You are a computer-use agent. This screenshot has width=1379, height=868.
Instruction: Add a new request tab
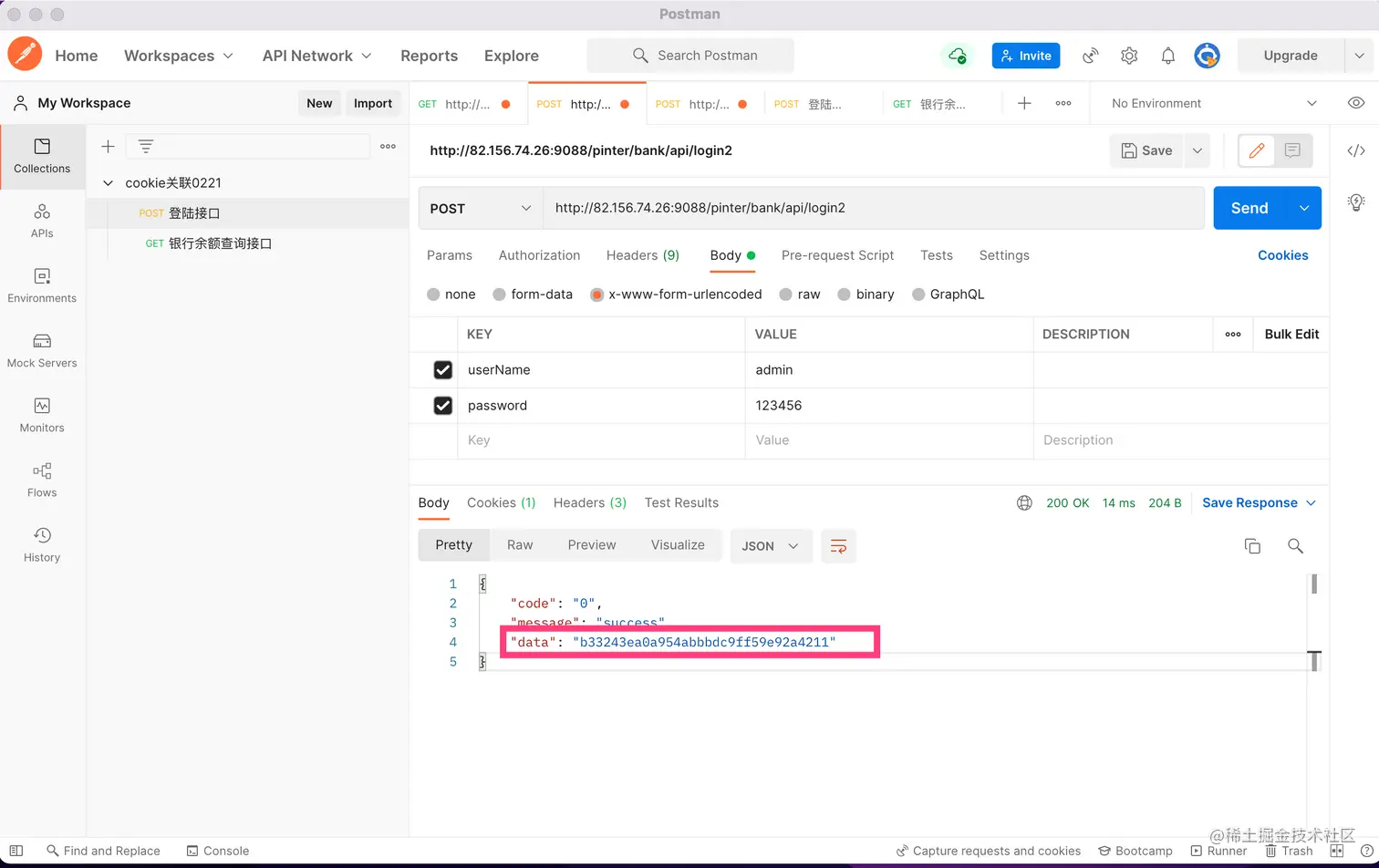click(1024, 103)
